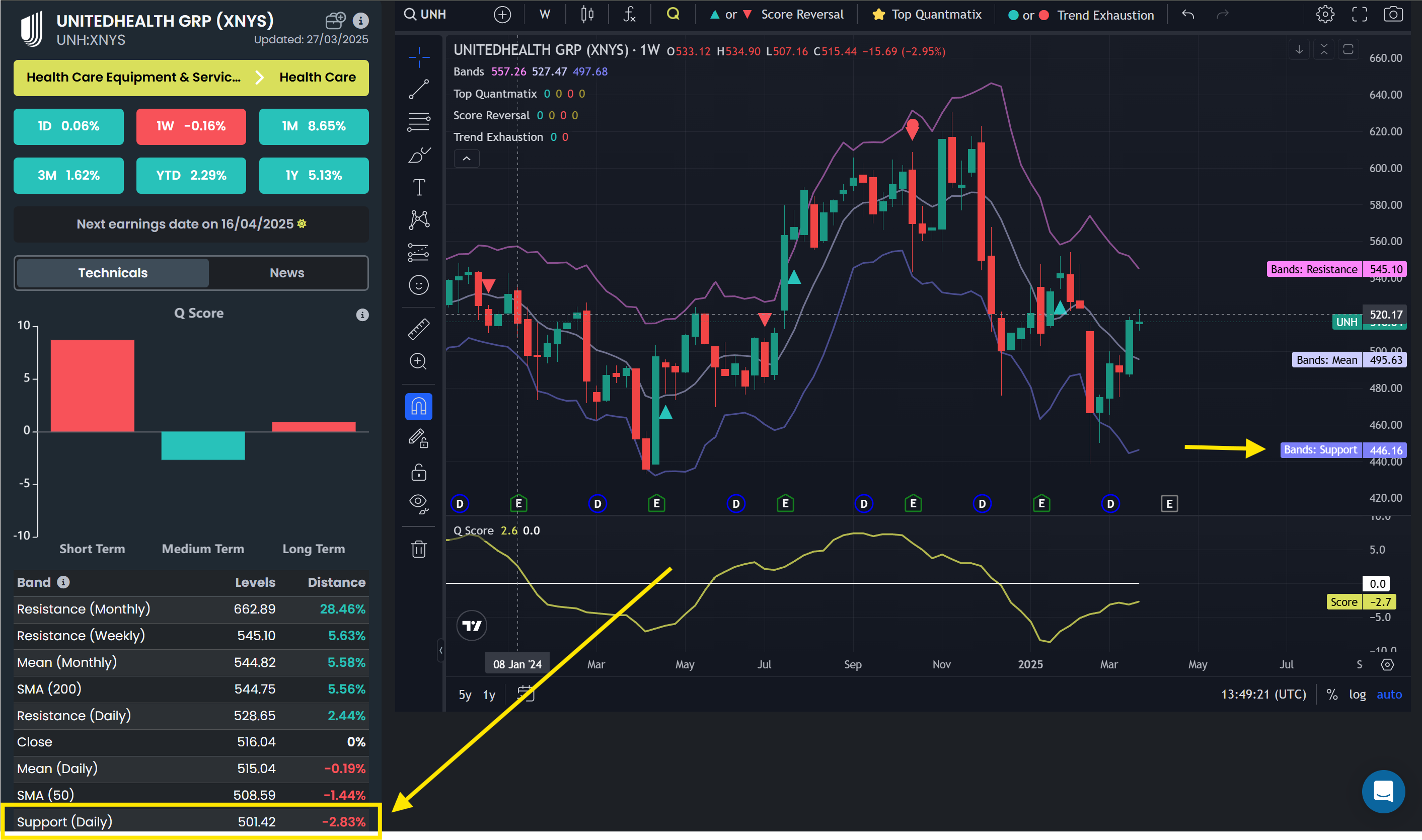Click the trash remove objects icon
Viewport: 1422px width, 840px height.
[419, 549]
